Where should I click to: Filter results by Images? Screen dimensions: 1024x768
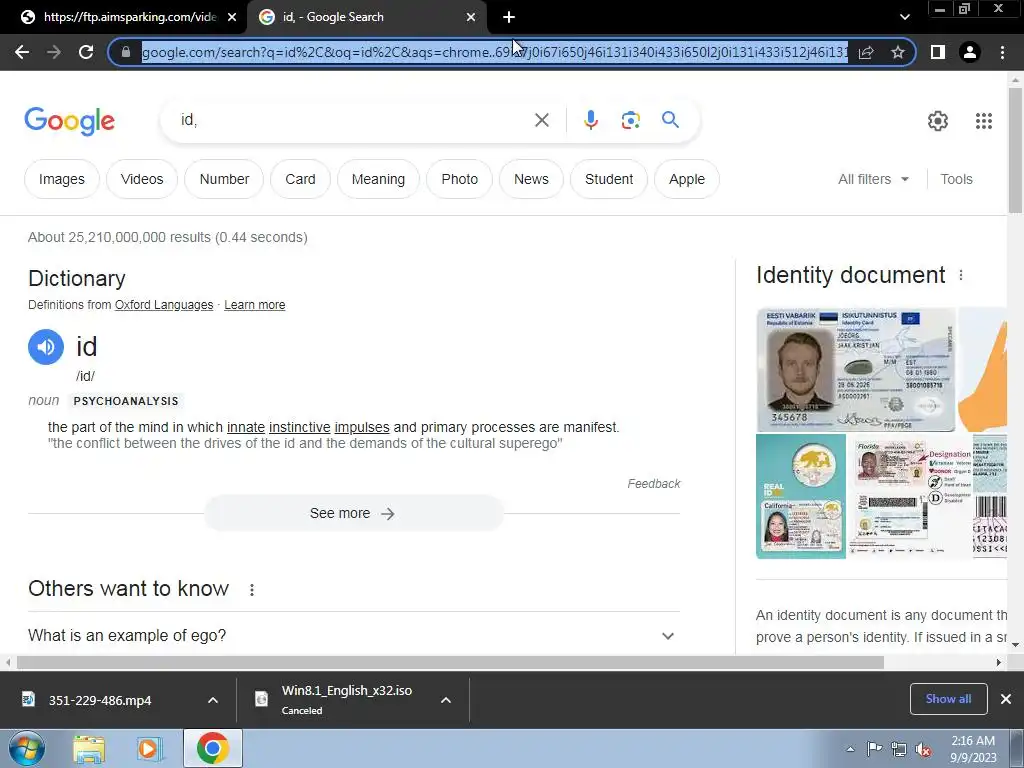point(62,179)
